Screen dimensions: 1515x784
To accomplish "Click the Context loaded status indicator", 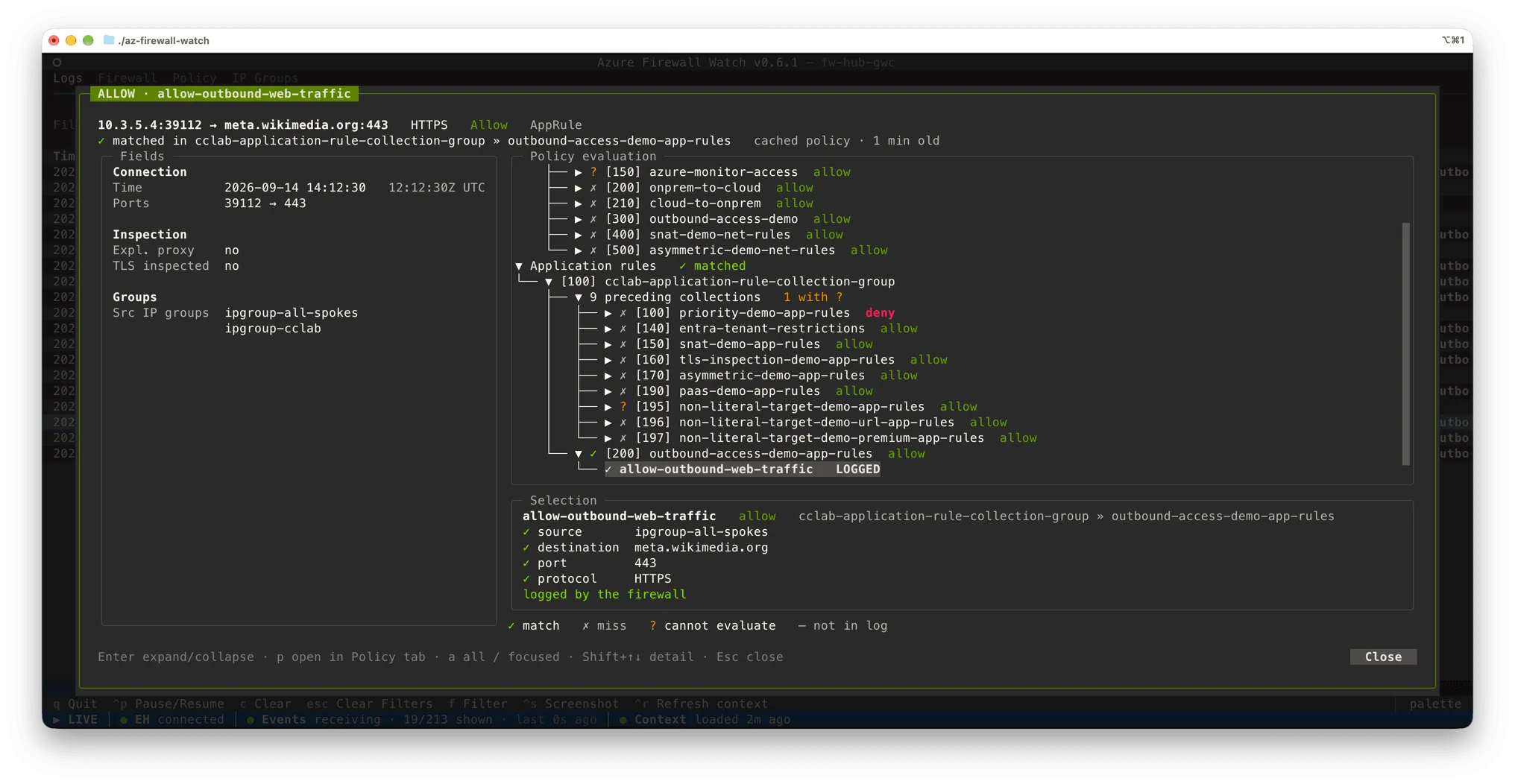I will tap(705, 719).
